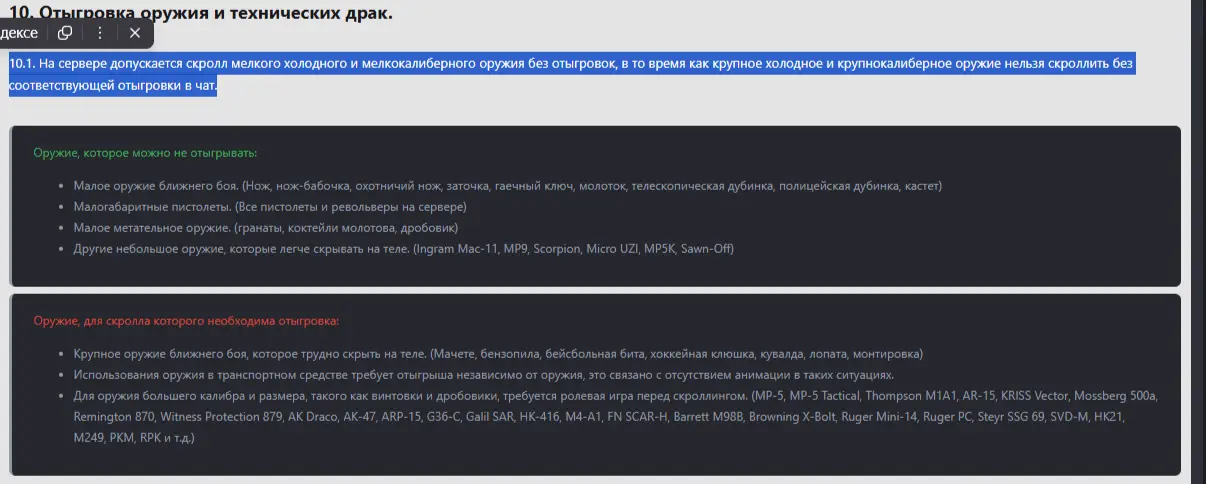The image size is (1206, 484).
Task: Click the "Малое оружие ближнего боя" bullet
Action: [507, 186]
